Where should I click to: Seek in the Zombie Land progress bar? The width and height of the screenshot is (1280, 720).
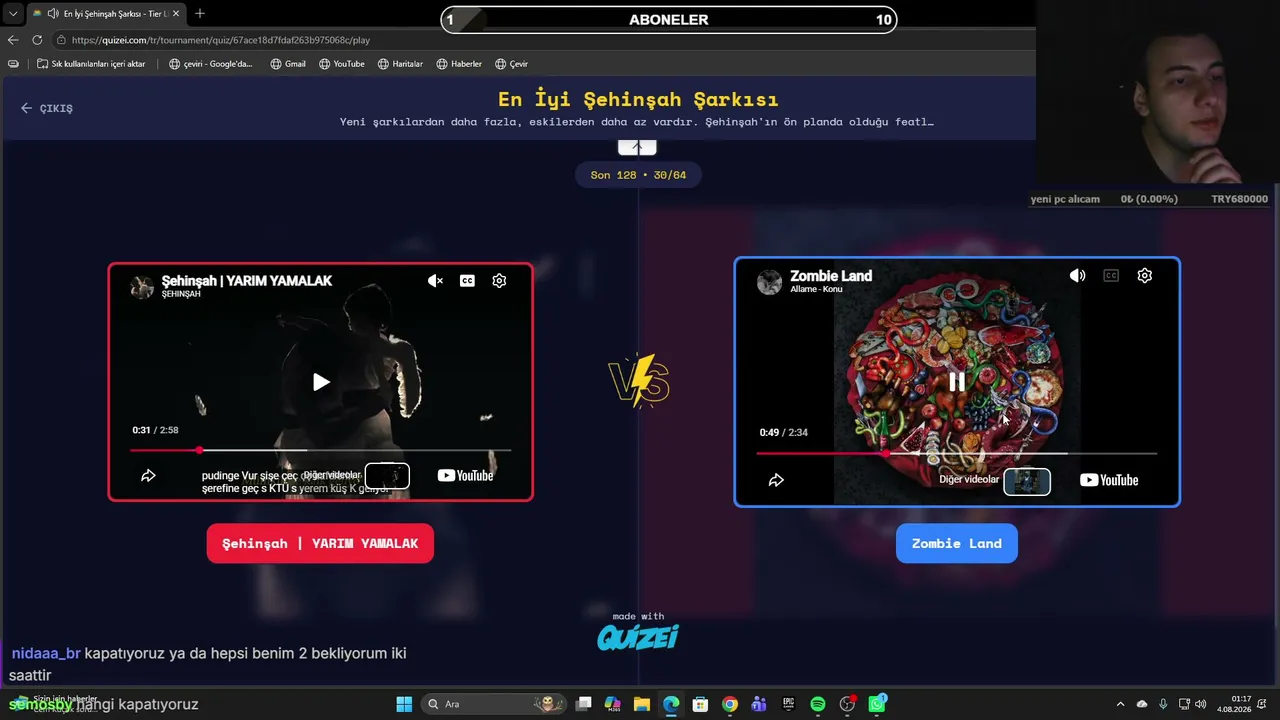coord(957,454)
